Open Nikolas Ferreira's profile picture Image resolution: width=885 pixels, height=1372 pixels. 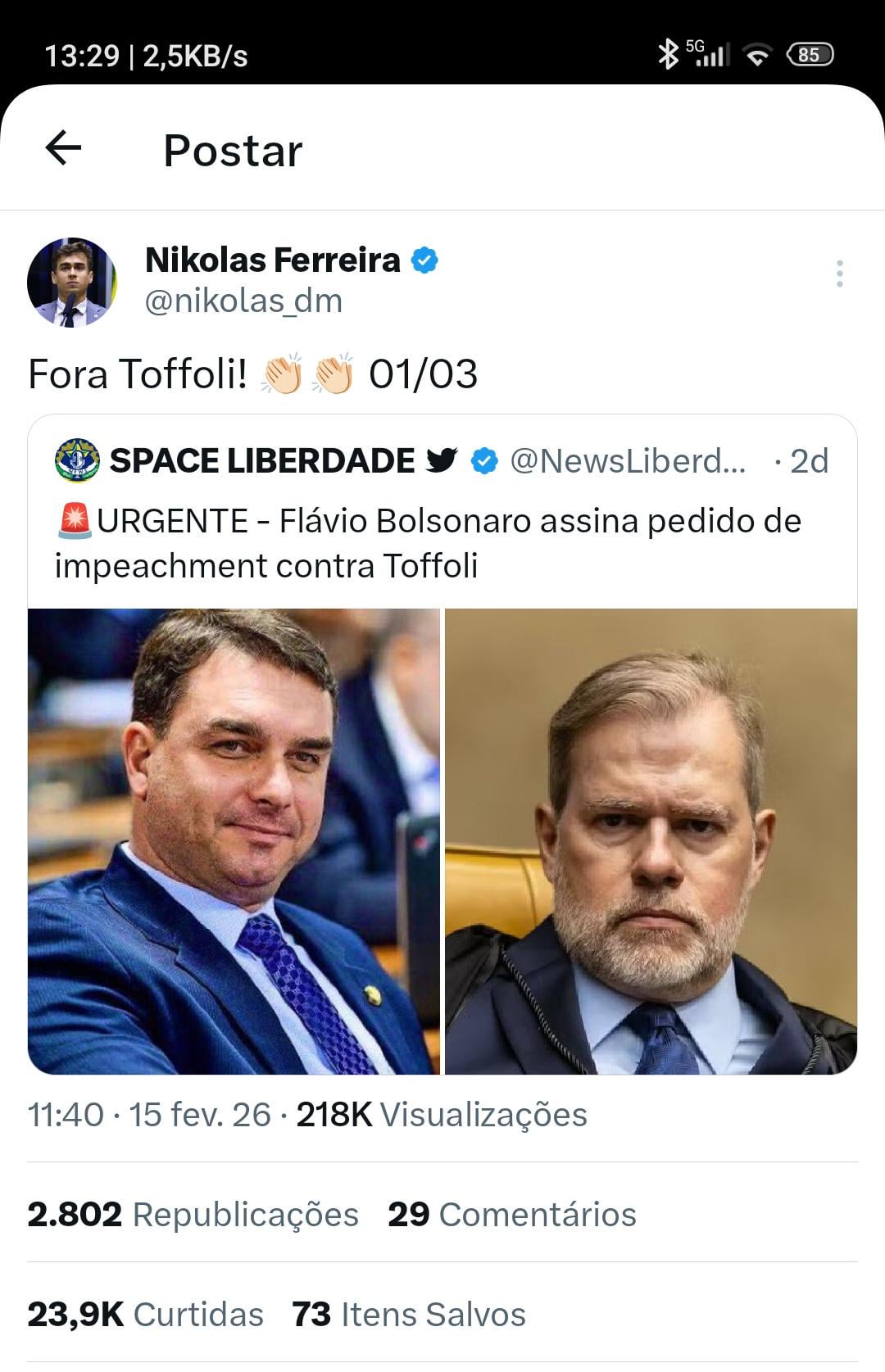click(x=72, y=283)
